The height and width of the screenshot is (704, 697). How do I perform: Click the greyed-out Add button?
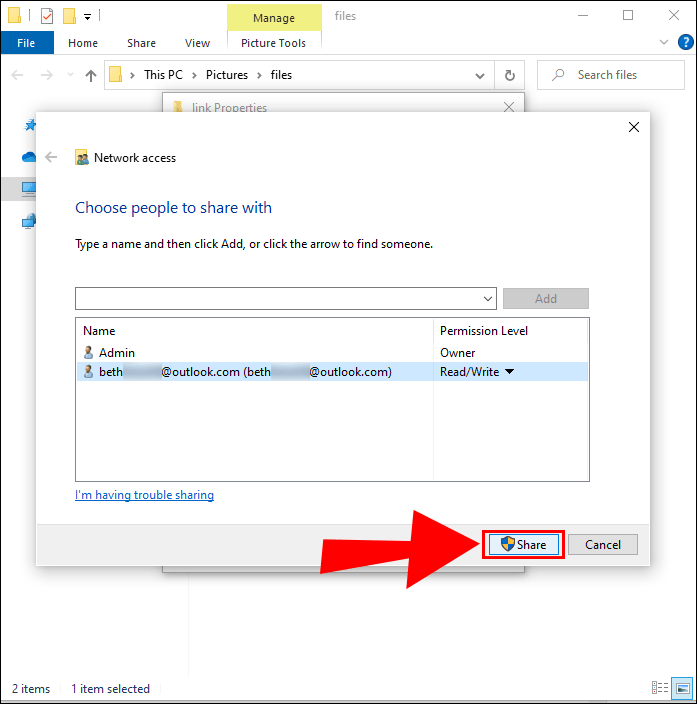pos(546,299)
